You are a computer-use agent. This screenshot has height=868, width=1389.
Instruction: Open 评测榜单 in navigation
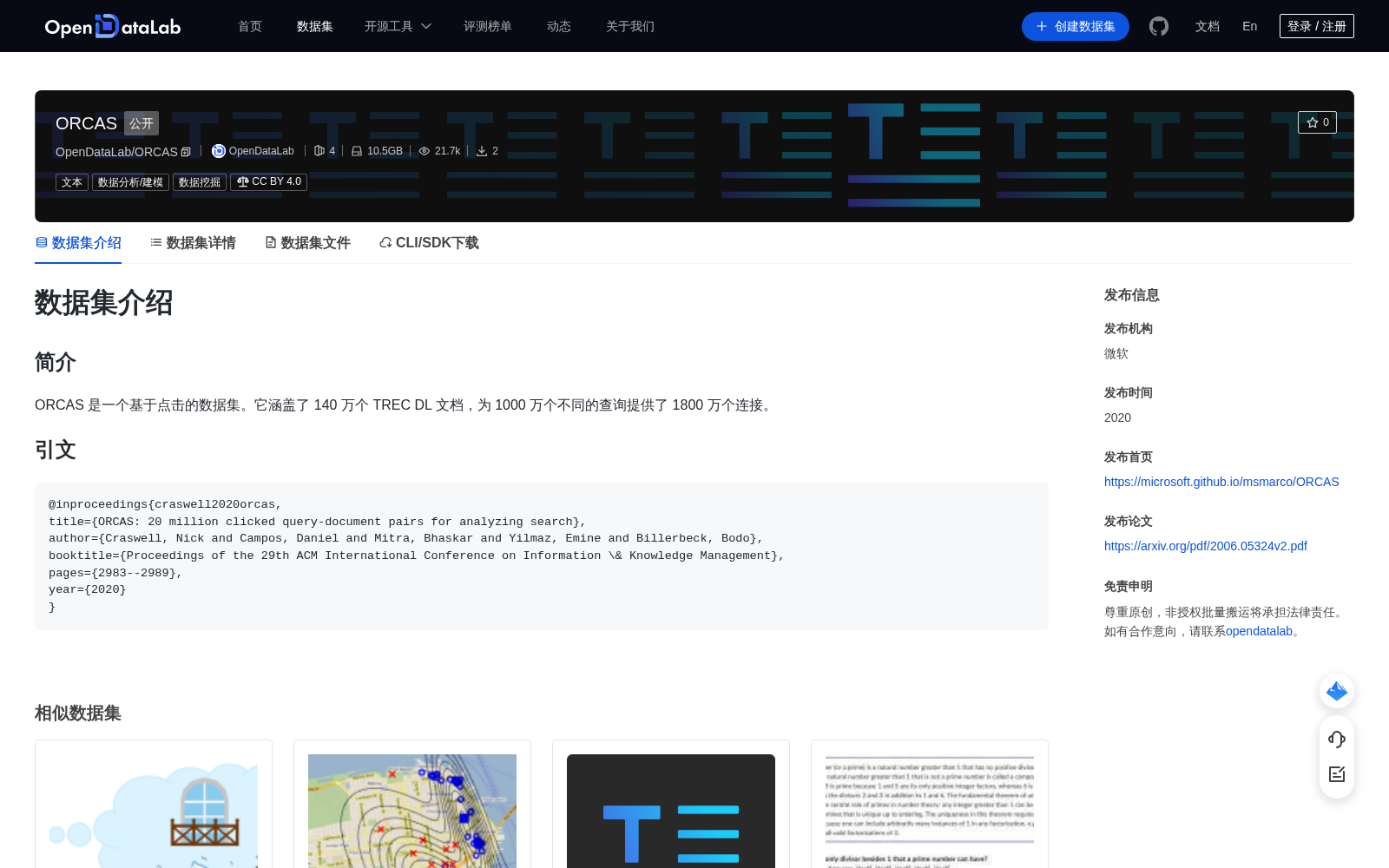[x=488, y=26]
